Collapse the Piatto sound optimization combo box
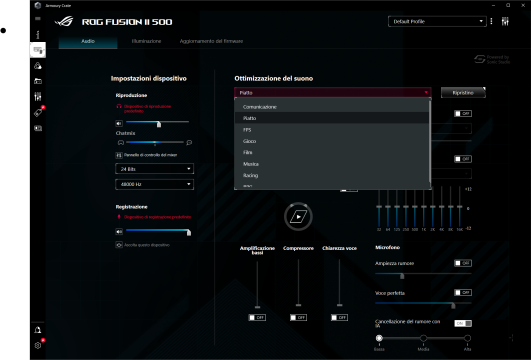The width and height of the screenshot is (531, 360). (x=333, y=92)
